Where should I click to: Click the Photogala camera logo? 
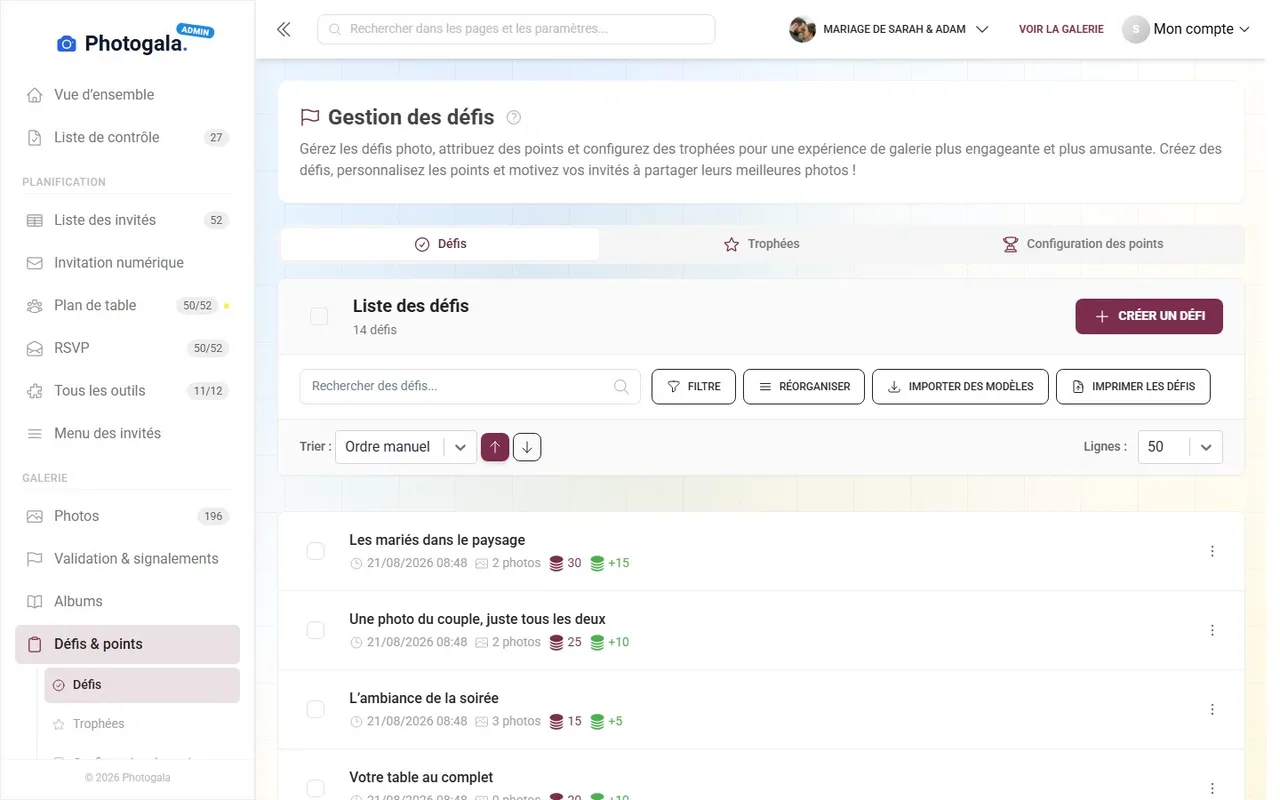[x=66, y=43]
